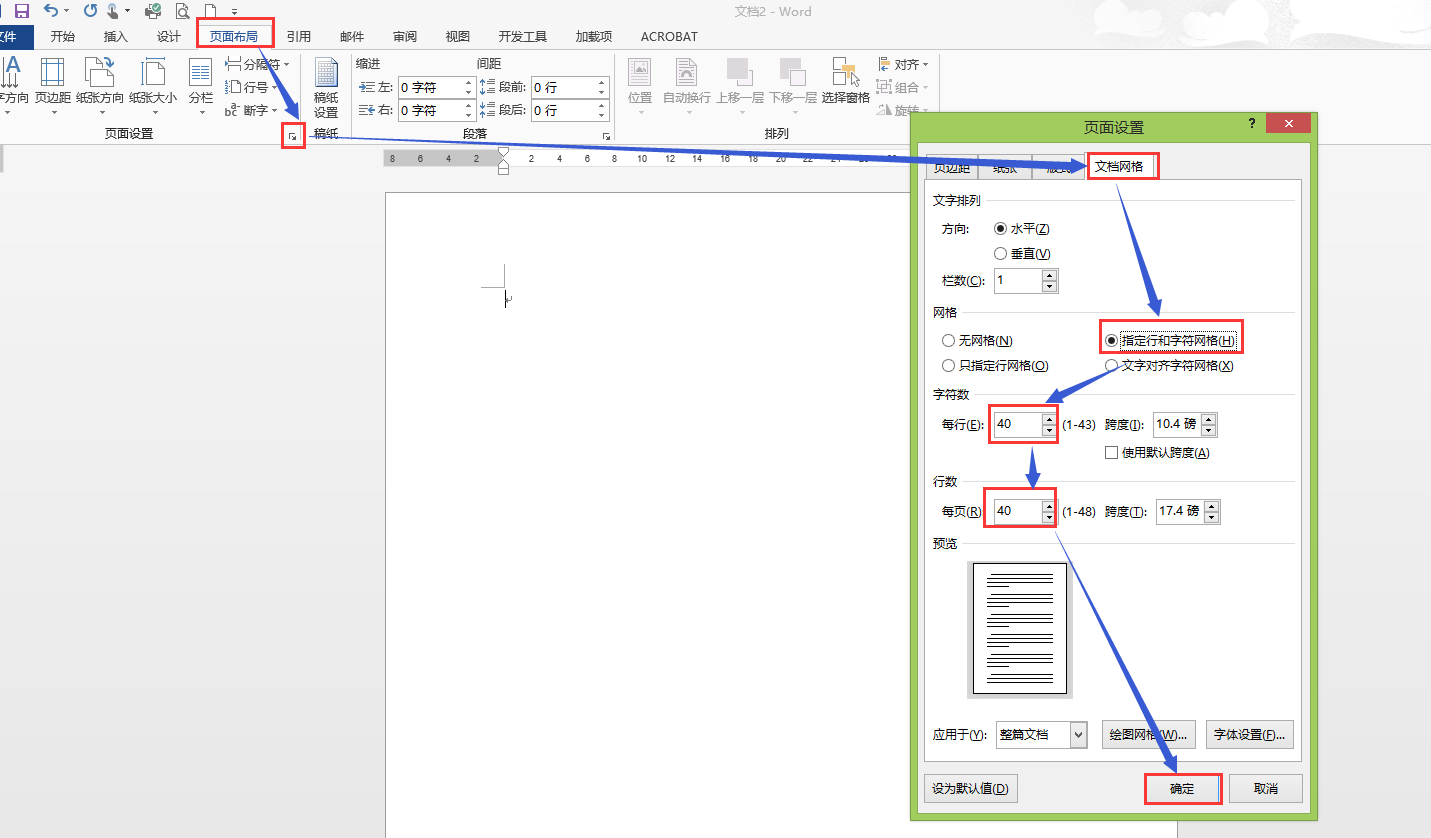Screen dimensions: 1431x838
Task: Click the 取消 cancel button
Action: coord(1266,788)
